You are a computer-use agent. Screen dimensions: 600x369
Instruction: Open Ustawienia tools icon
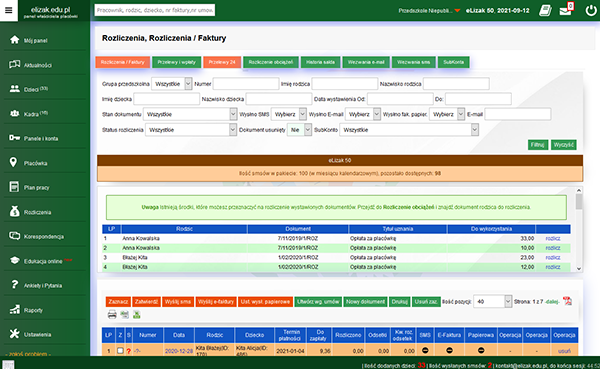(15, 334)
